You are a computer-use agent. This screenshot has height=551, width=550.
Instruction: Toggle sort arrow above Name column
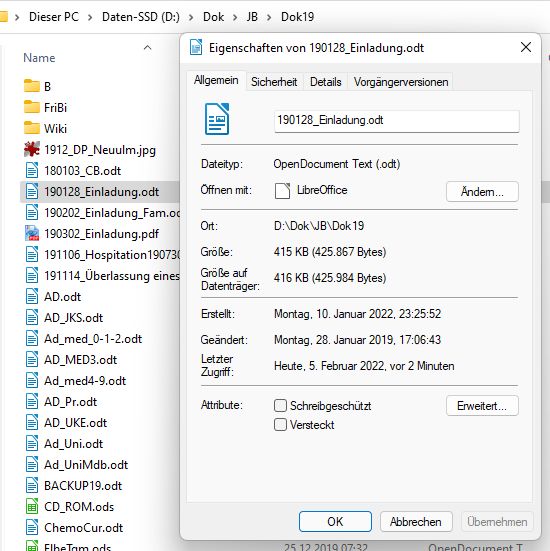tap(148, 47)
